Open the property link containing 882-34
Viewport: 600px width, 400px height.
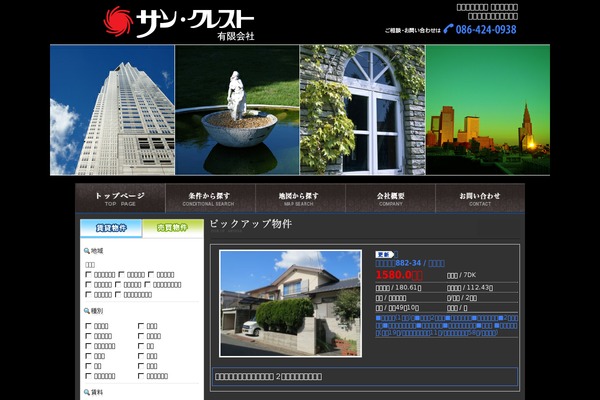click(x=410, y=263)
